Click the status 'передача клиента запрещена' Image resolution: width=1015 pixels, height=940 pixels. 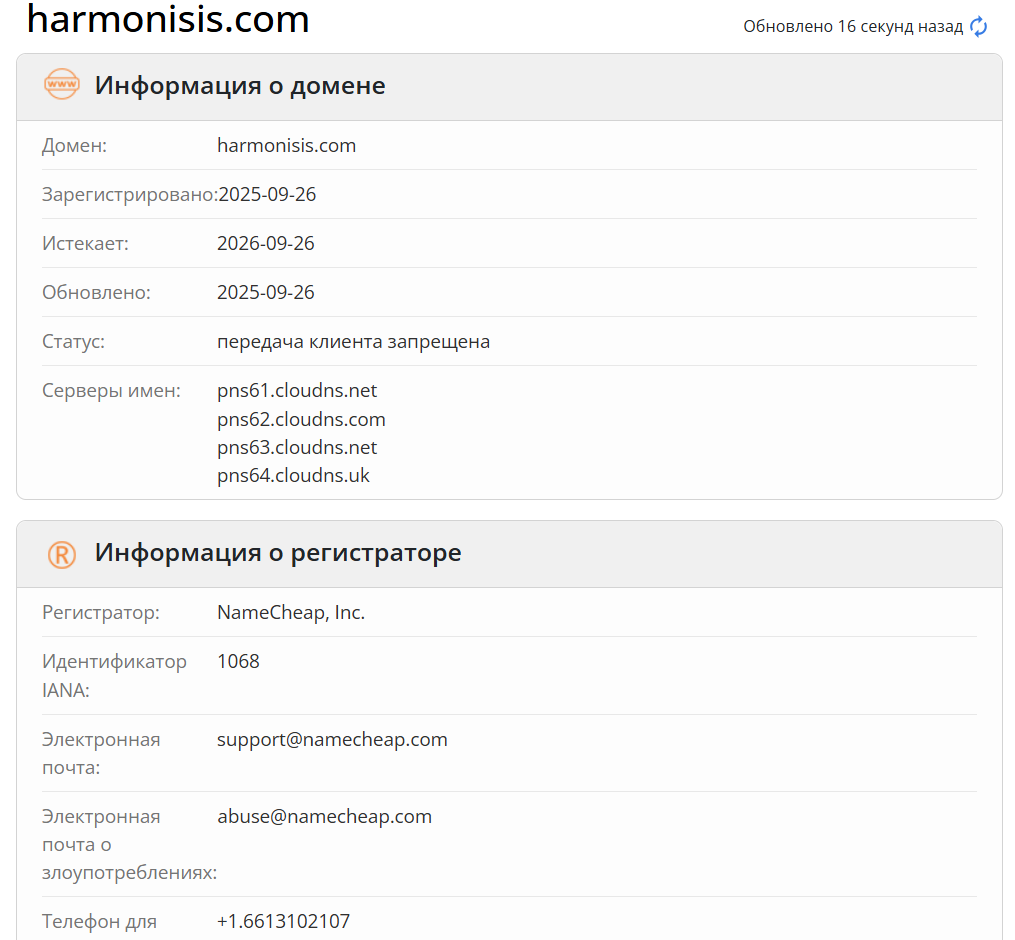(x=353, y=342)
